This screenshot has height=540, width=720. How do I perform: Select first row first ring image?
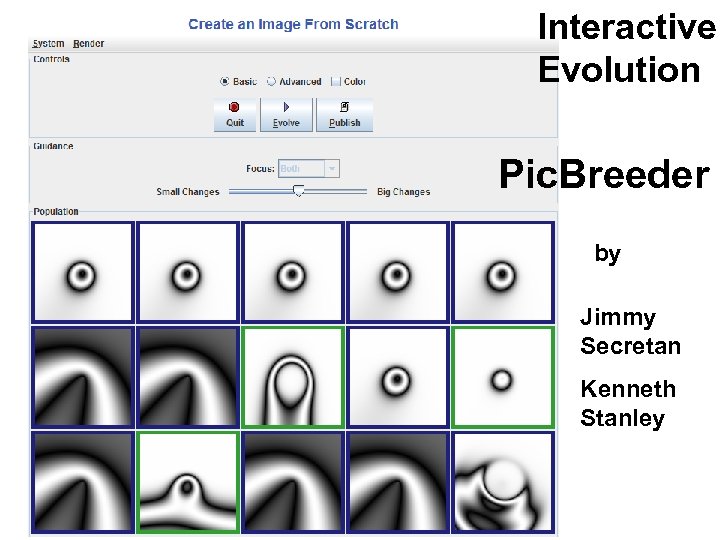[83, 272]
